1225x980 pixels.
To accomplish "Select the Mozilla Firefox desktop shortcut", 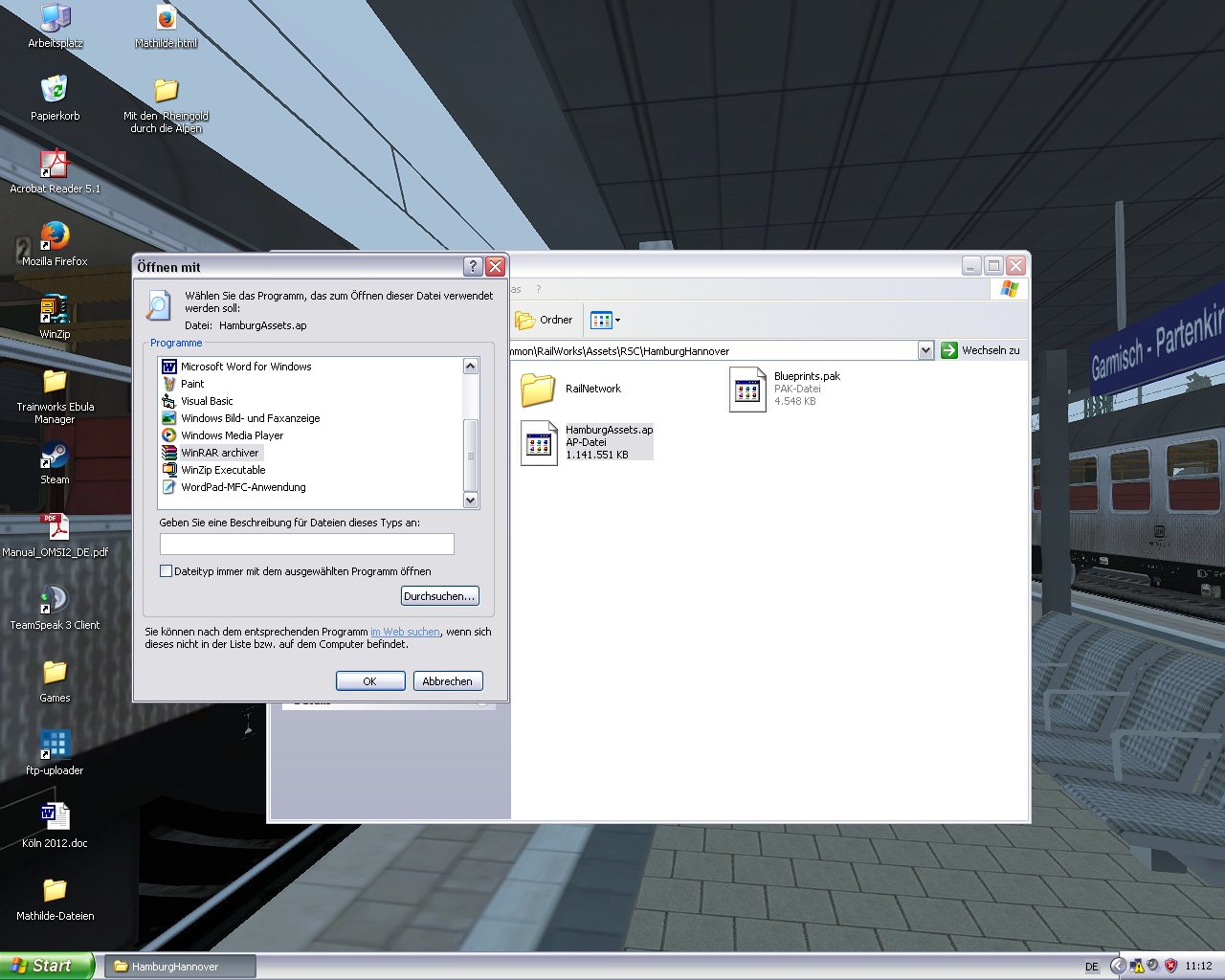I will click(56, 245).
